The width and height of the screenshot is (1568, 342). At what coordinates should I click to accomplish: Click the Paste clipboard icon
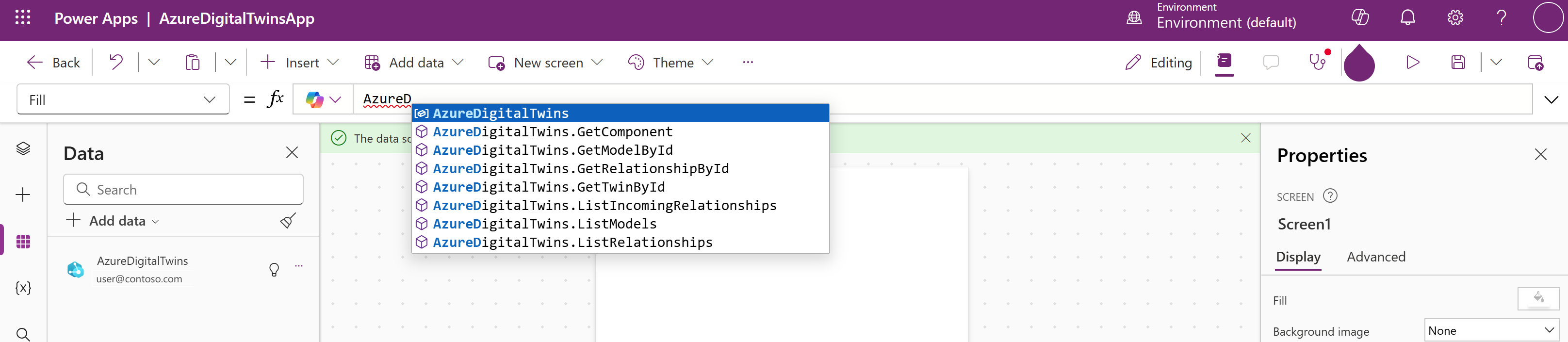tap(192, 62)
